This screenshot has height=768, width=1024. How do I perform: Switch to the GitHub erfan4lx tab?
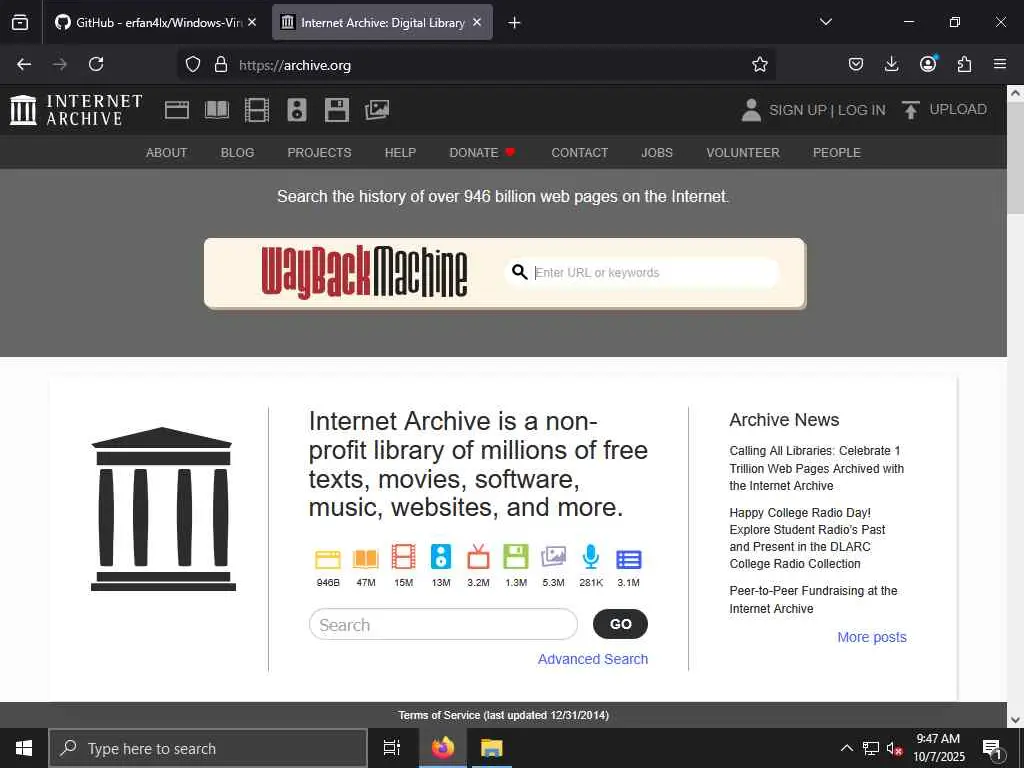coord(155,22)
